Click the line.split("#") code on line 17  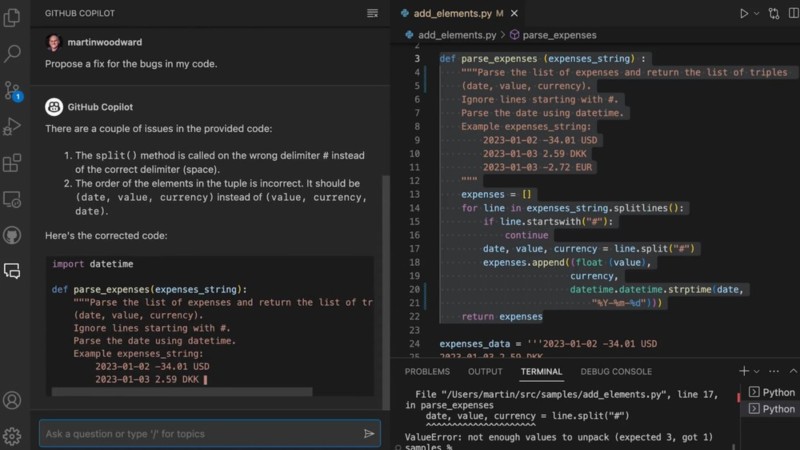click(654, 249)
